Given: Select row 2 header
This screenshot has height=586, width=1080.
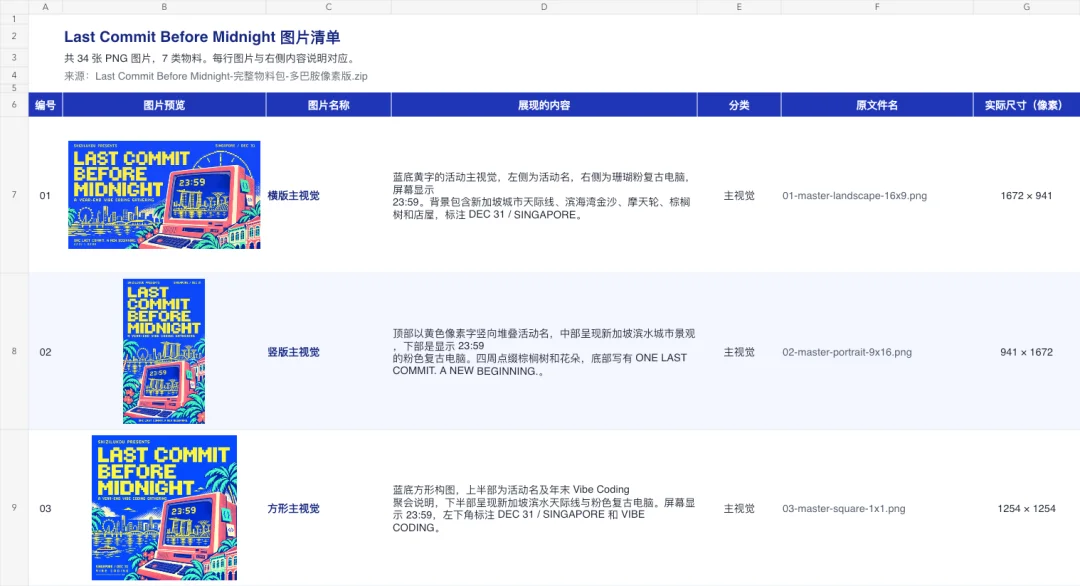Looking at the screenshot, I should click(x=14, y=36).
